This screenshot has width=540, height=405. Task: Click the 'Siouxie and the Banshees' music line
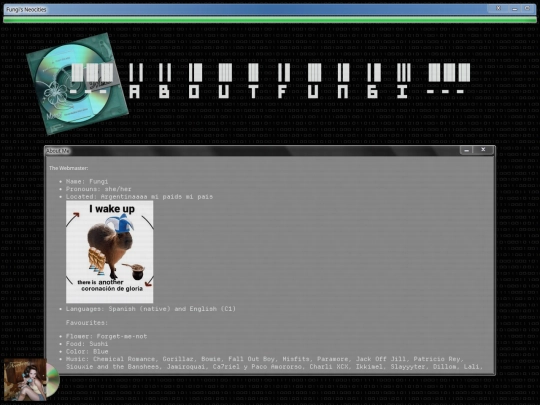coord(274,367)
